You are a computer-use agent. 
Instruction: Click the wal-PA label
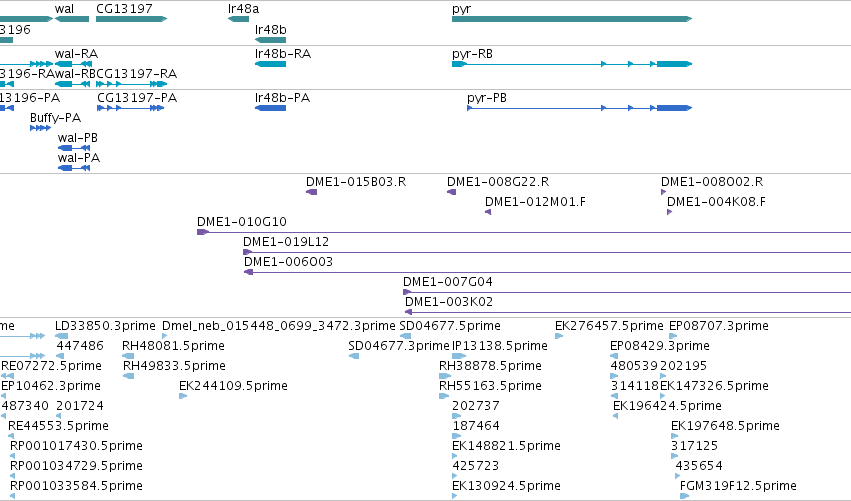(79, 158)
